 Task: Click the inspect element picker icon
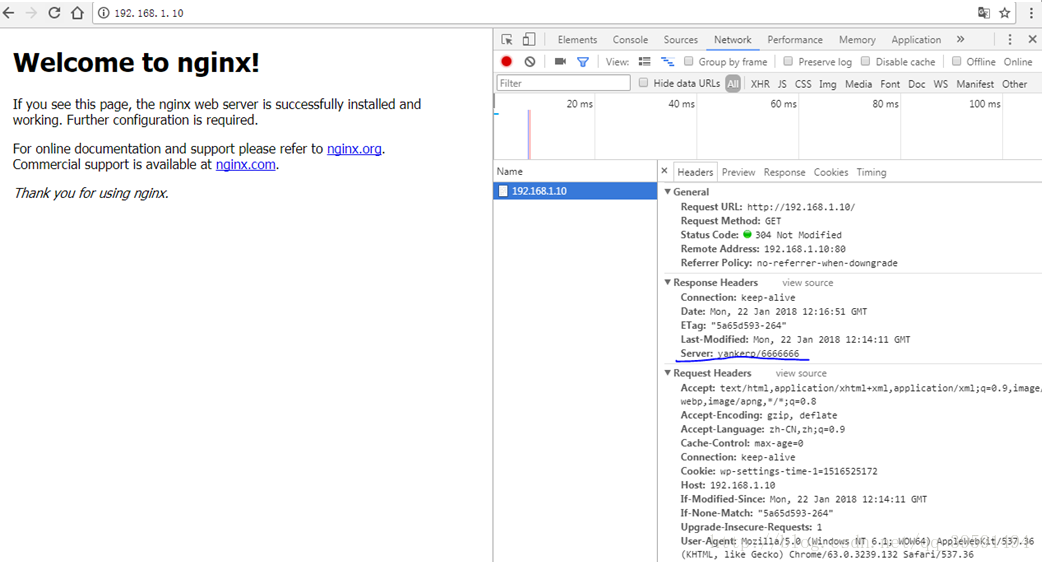click(507, 40)
